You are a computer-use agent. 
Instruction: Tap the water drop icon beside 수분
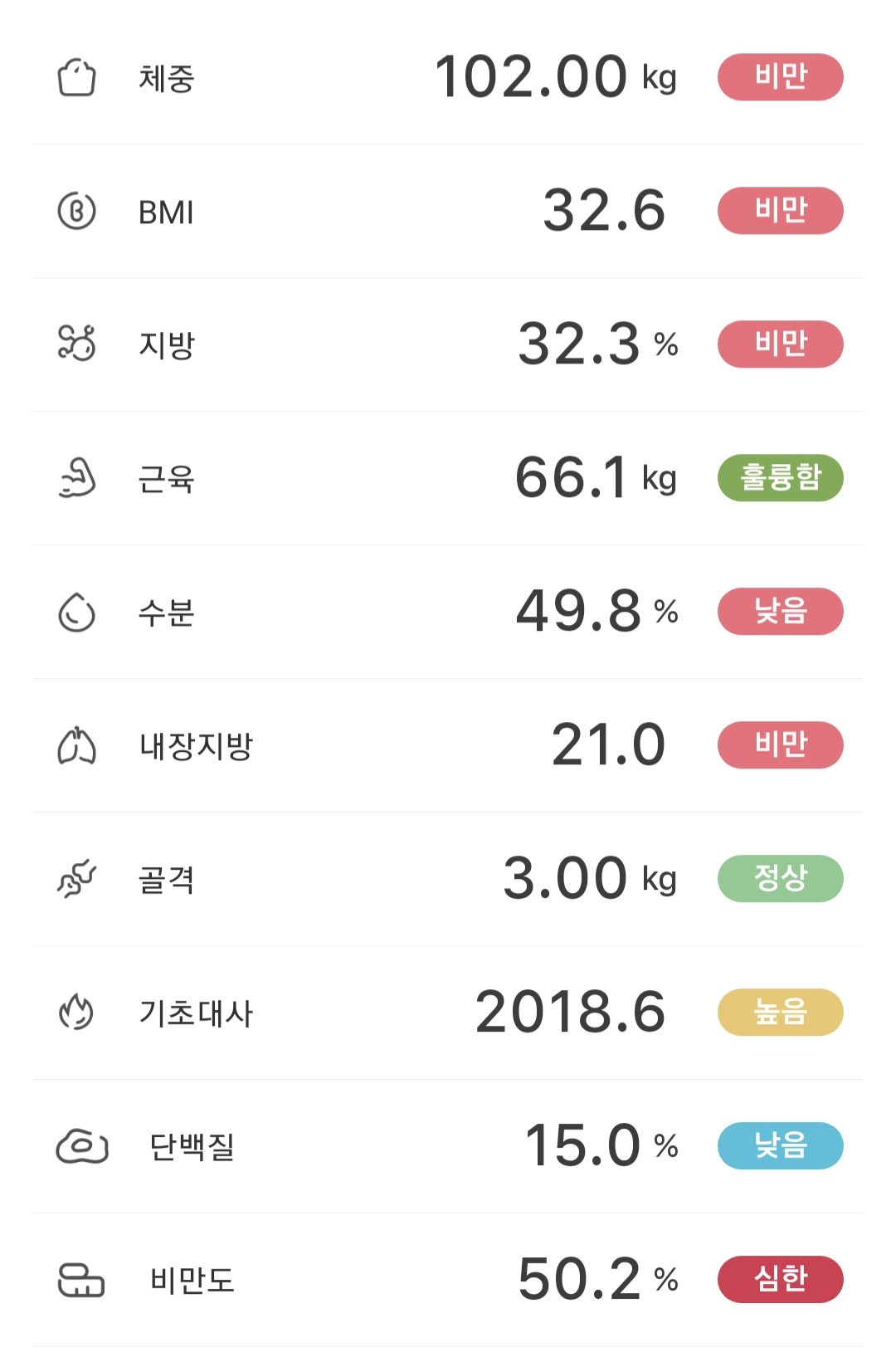coord(76,613)
